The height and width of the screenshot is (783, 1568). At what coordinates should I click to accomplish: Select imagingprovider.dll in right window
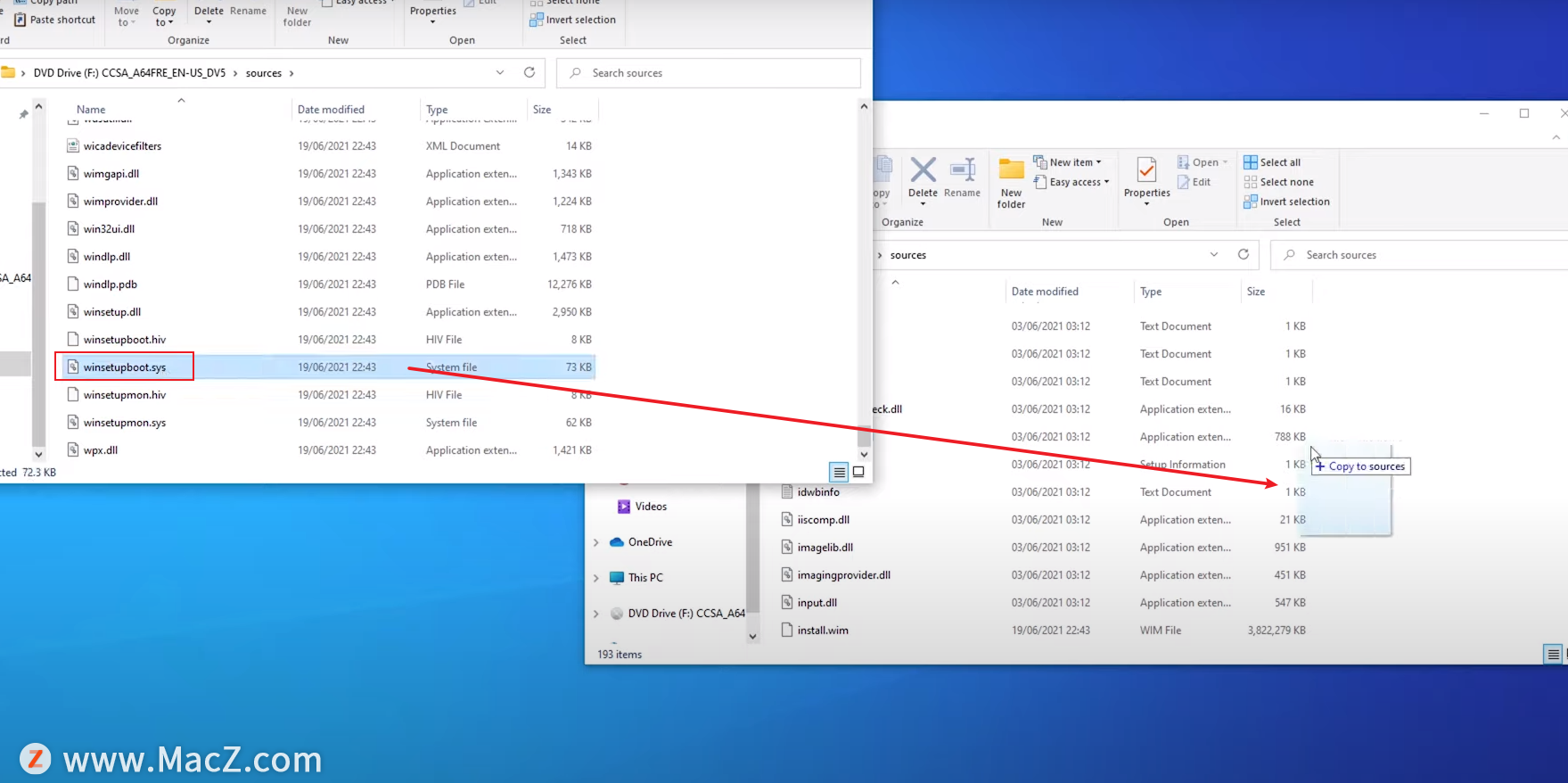click(835, 575)
